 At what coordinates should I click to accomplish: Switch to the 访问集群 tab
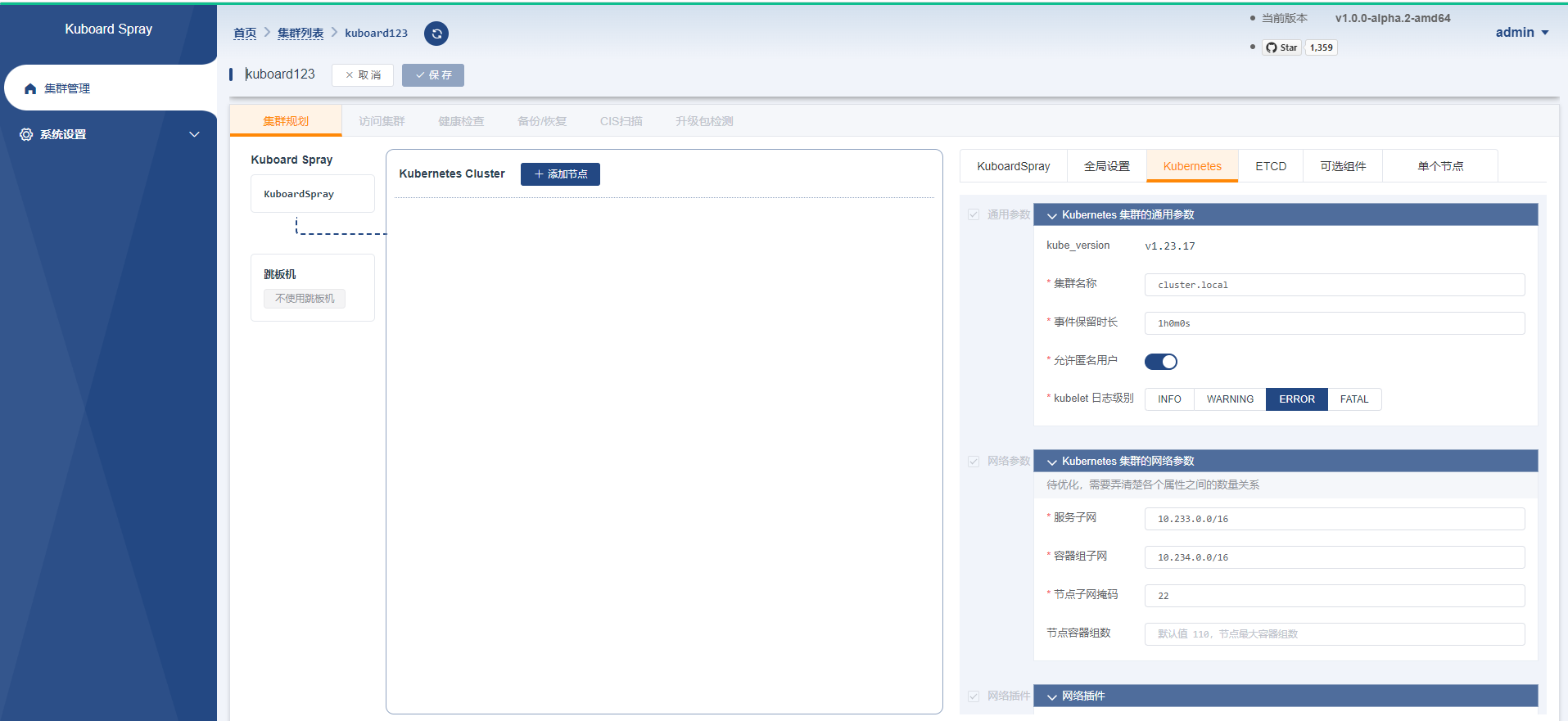382,121
